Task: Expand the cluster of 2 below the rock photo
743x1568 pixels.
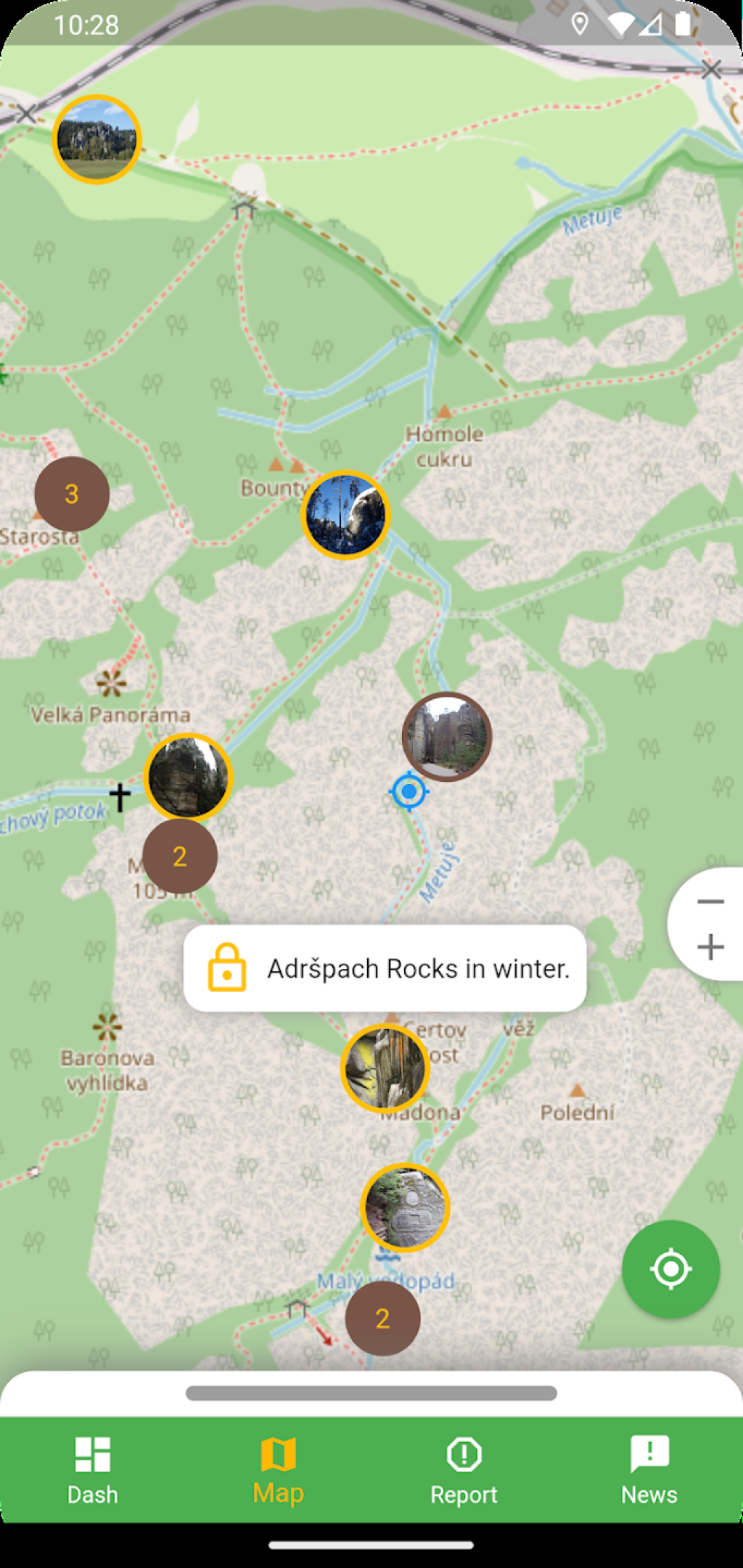Action: pos(180,857)
